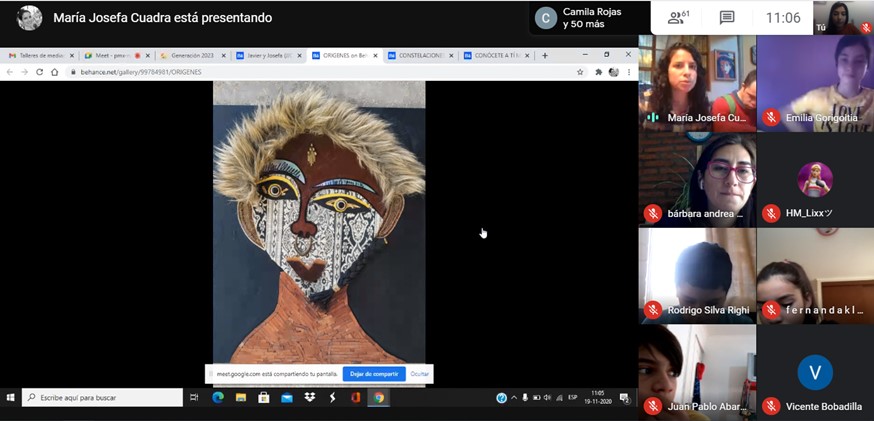Click the Windows search box

coord(103,398)
